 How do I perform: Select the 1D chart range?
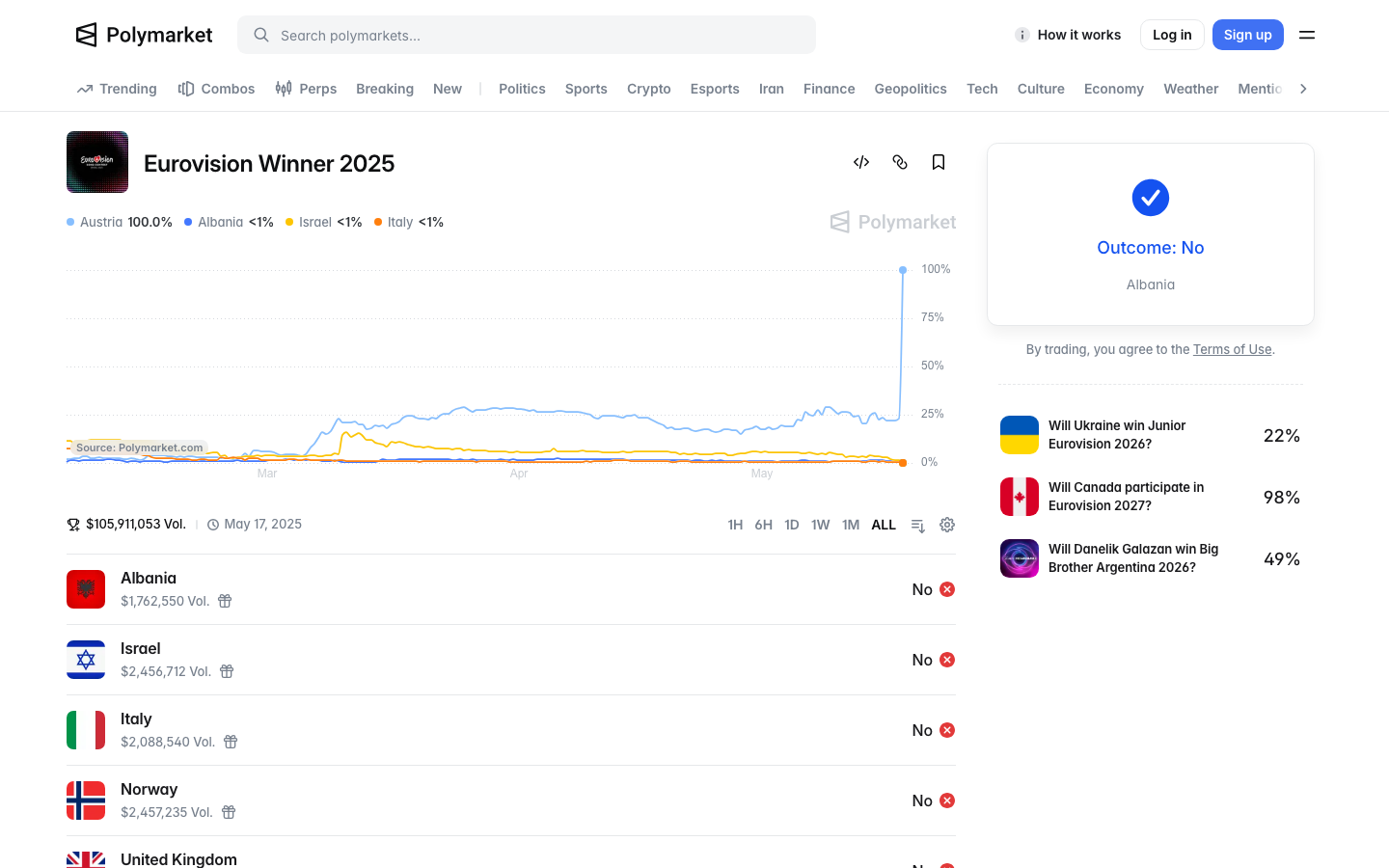point(792,525)
